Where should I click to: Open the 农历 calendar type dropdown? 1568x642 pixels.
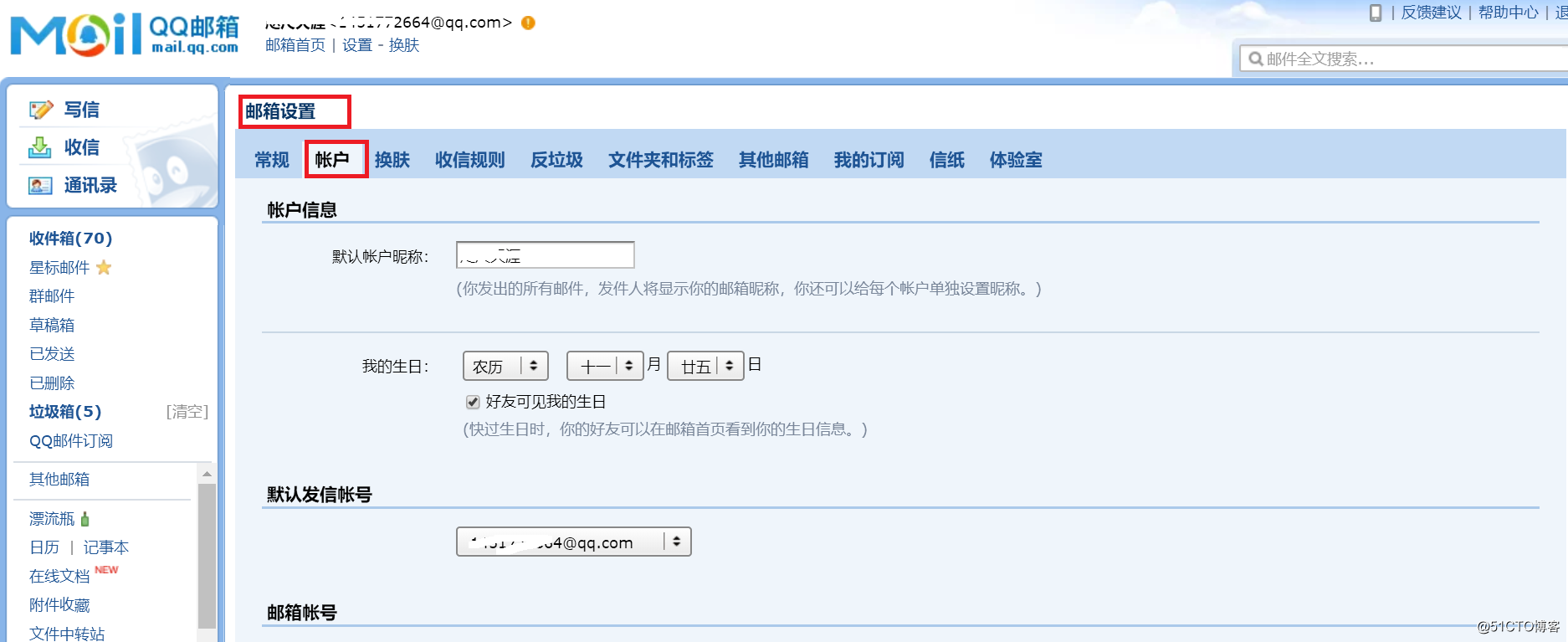505,366
